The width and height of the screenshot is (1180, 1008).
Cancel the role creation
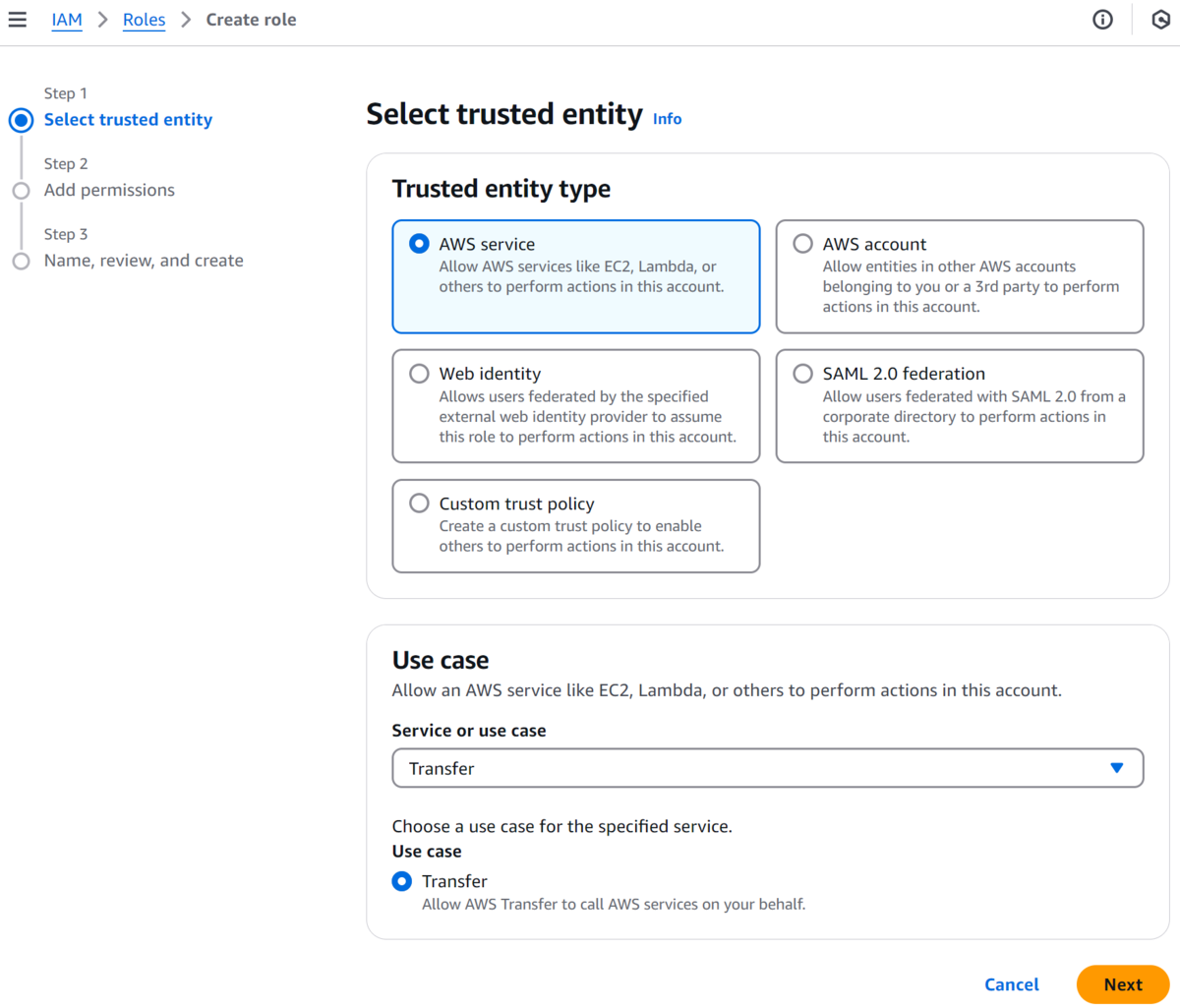click(1012, 984)
